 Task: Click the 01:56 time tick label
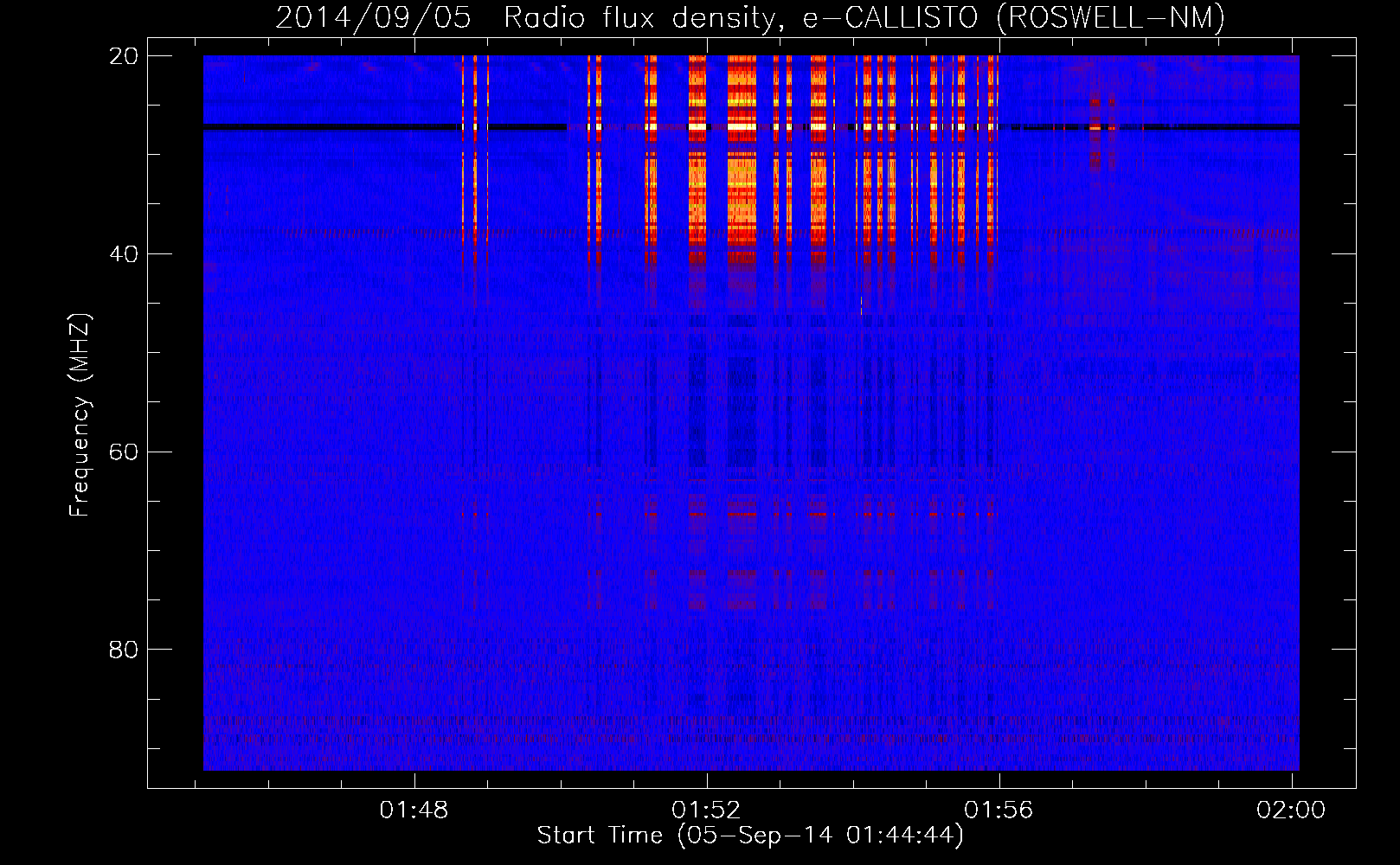click(999, 811)
